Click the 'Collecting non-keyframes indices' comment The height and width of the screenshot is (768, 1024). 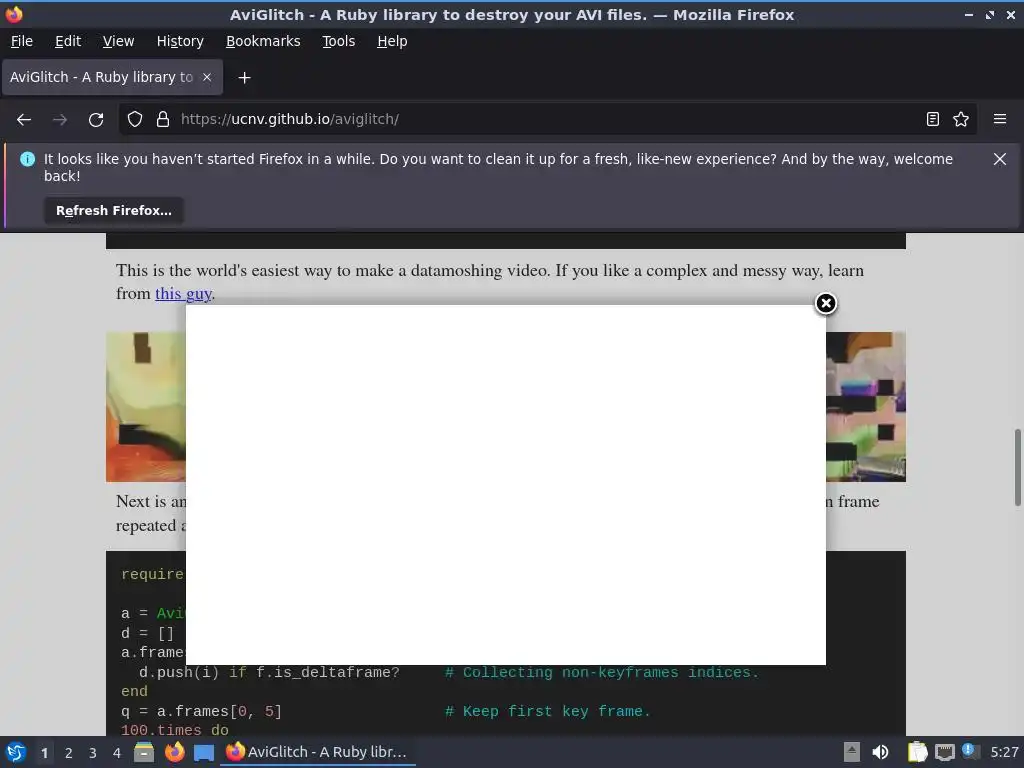pos(602,673)
